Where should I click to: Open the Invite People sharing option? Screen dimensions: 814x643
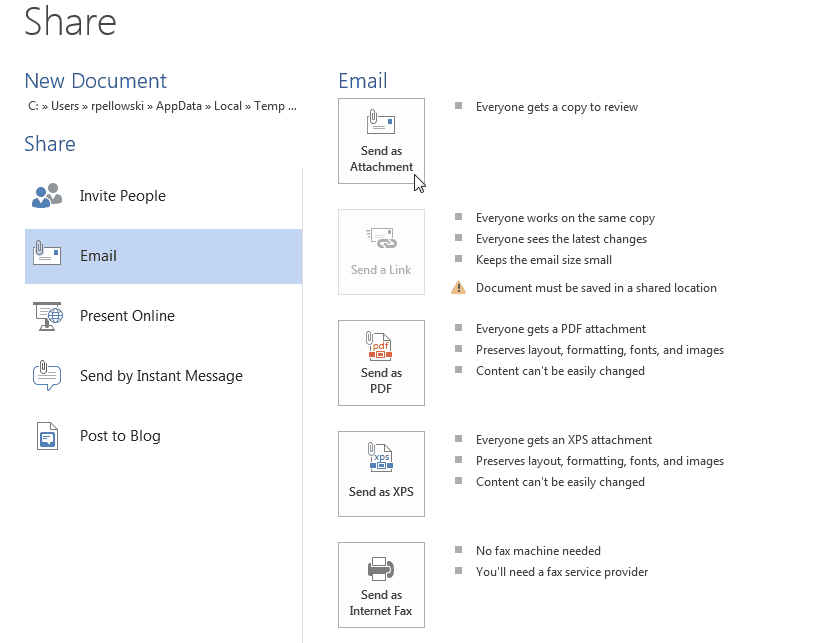(163, 196)
